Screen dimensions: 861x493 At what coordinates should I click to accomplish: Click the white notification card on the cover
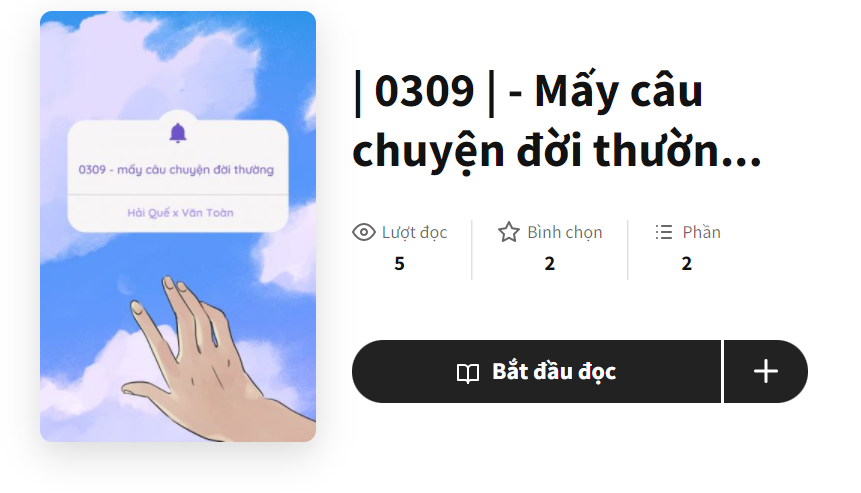[178, 176]
